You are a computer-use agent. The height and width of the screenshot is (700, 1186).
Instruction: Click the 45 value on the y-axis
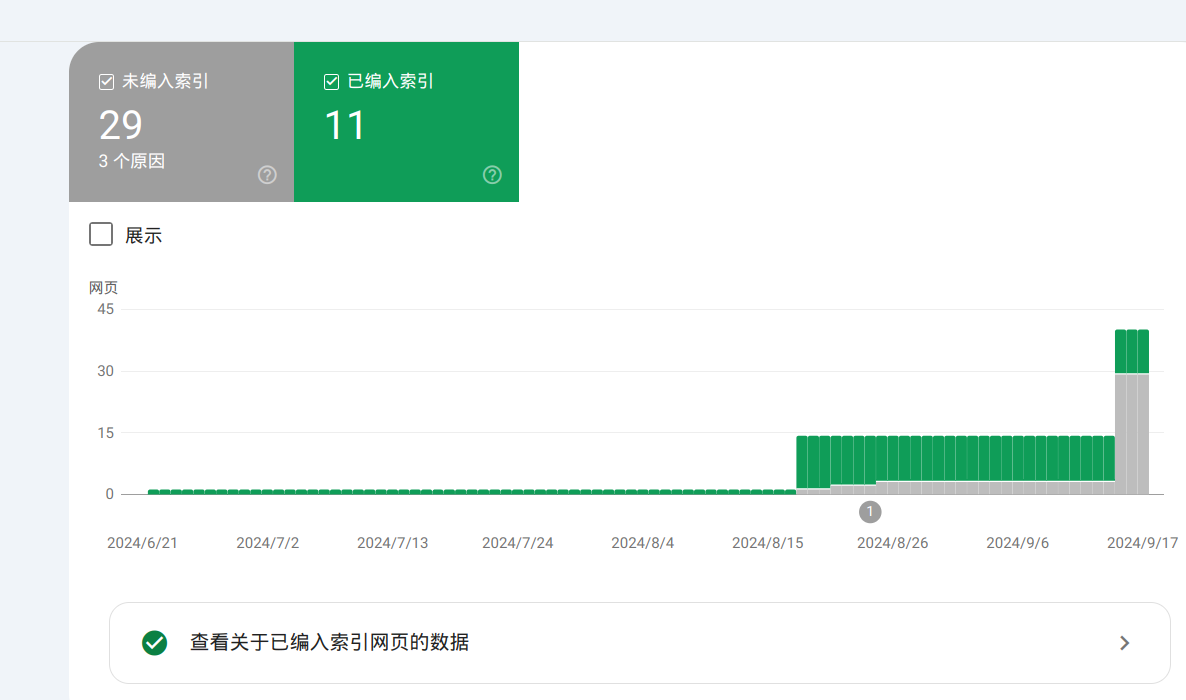tap(105, 309)
